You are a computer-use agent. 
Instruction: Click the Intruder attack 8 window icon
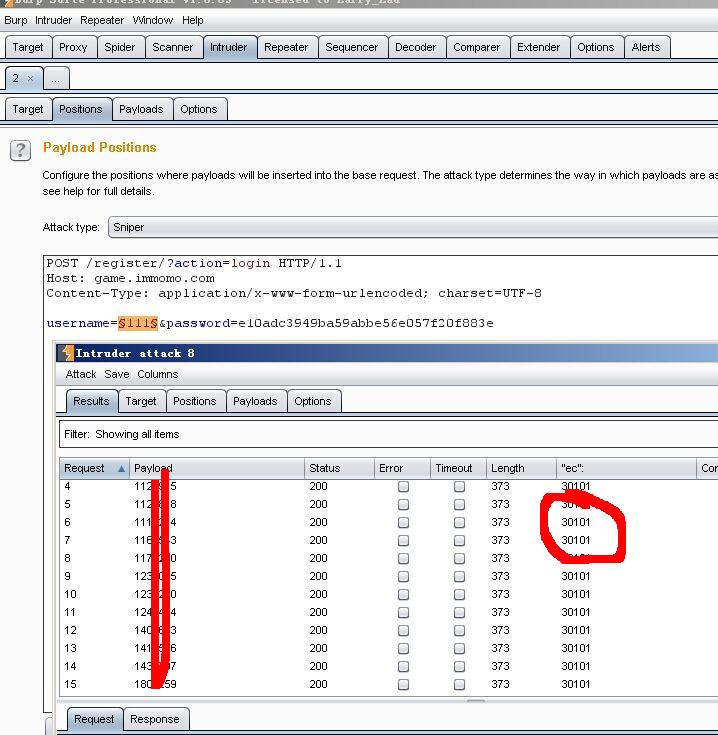(x=67, y=353)
